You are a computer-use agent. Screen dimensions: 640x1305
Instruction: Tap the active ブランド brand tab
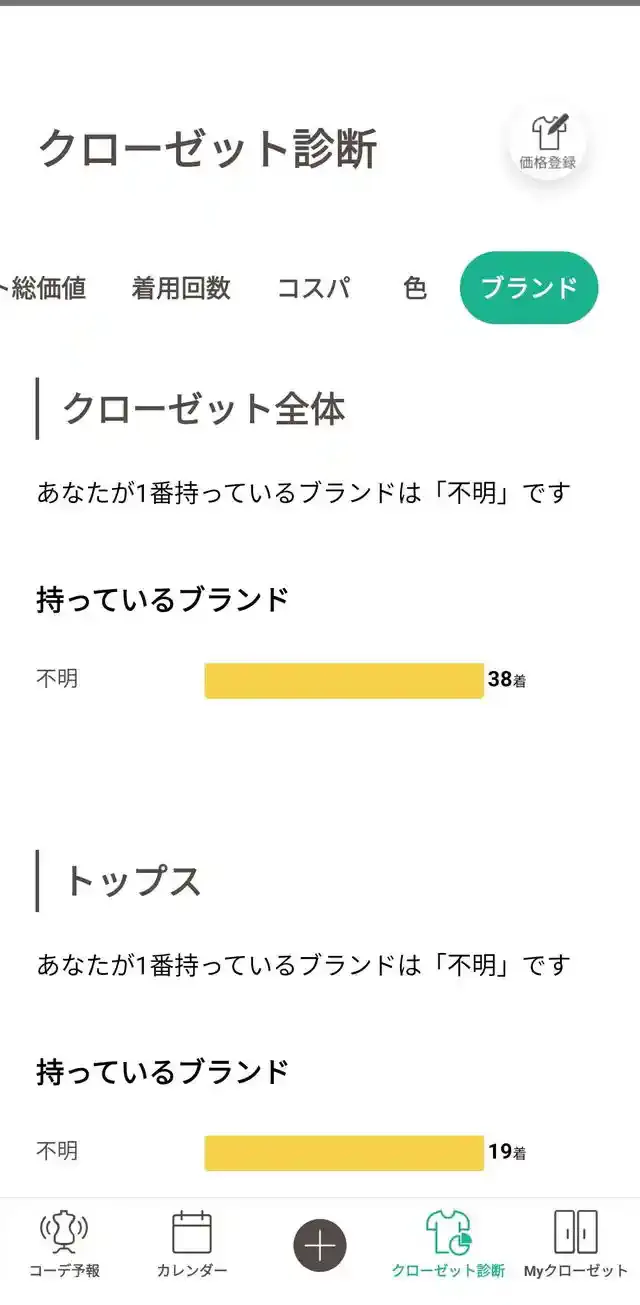click(x=529, y=288)
